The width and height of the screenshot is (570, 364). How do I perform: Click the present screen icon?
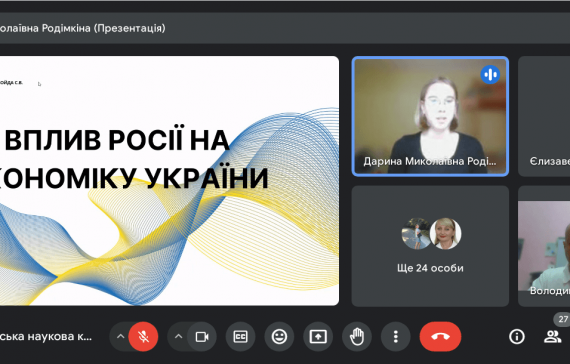(318, 337)
